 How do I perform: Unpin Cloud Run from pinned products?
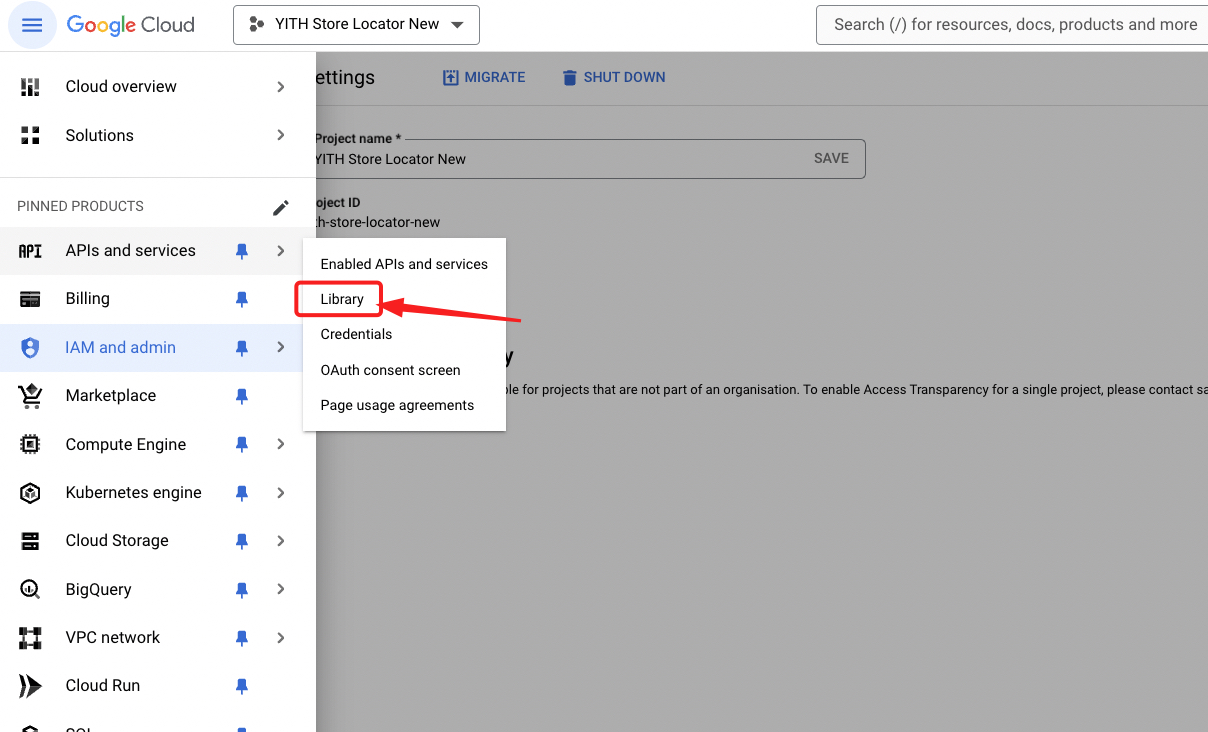(x=241, y=686)
